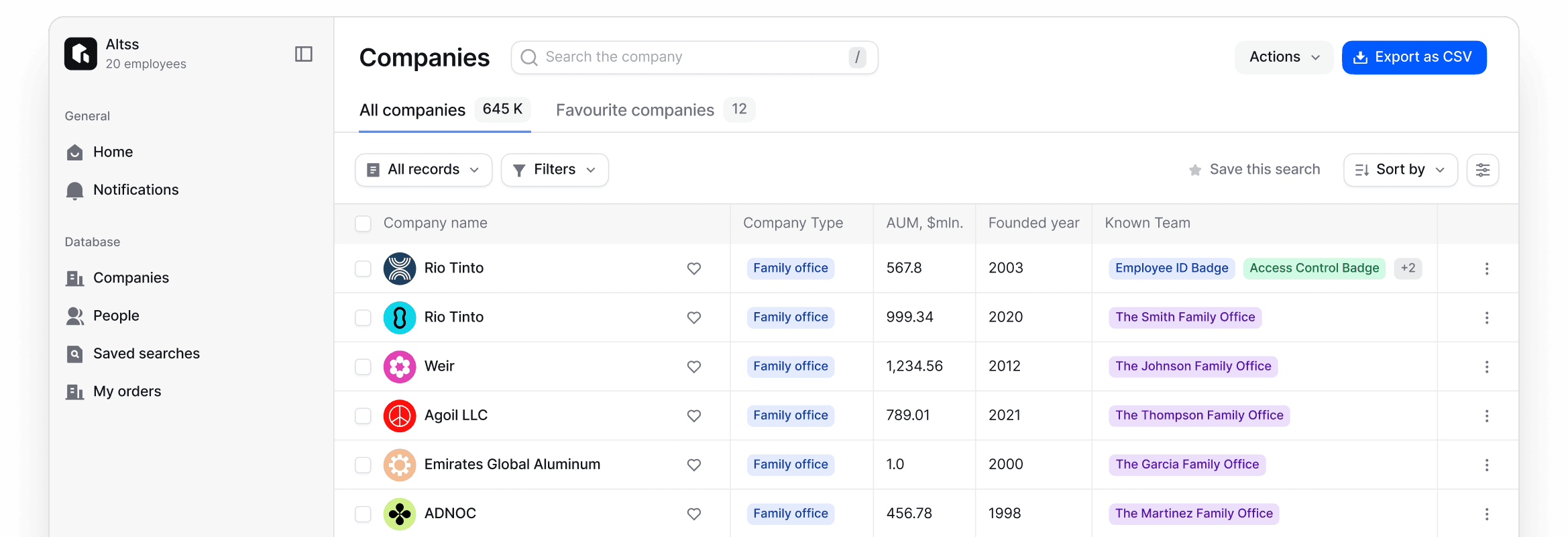Check the Weir row checkbox
The width and height of the screenshot is (1568, 537).
pyautogui.click(x=363, y=367)
